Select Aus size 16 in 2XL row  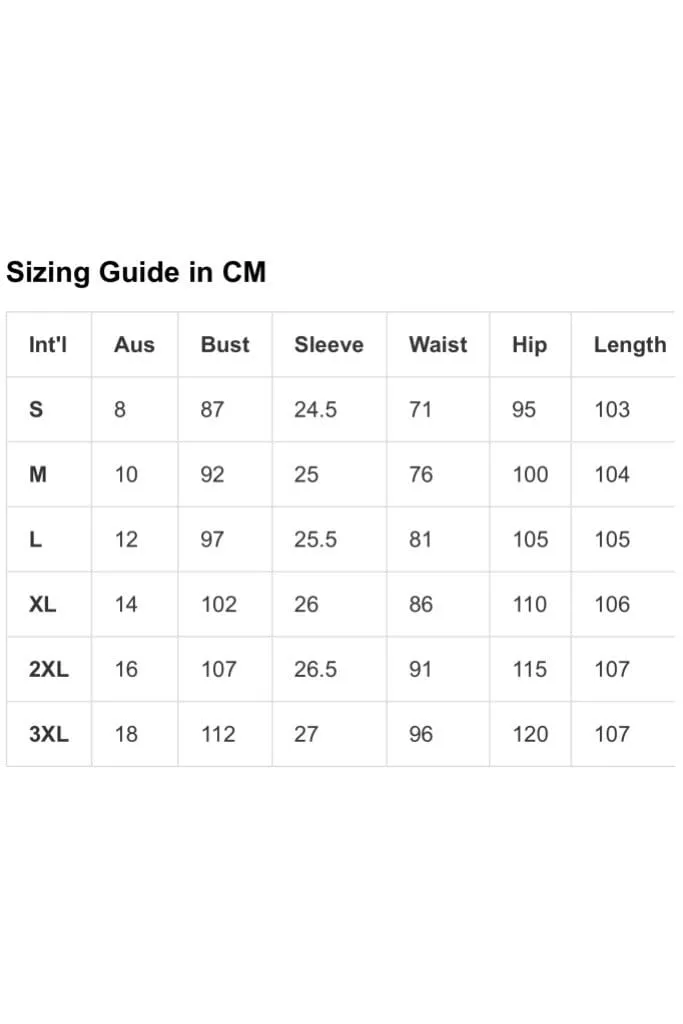(x=126, y=669)
